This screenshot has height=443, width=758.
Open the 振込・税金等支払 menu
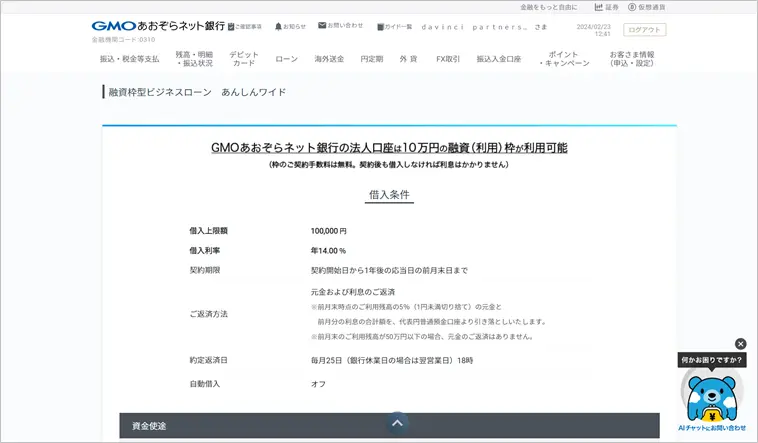click(x=129, y=59)
